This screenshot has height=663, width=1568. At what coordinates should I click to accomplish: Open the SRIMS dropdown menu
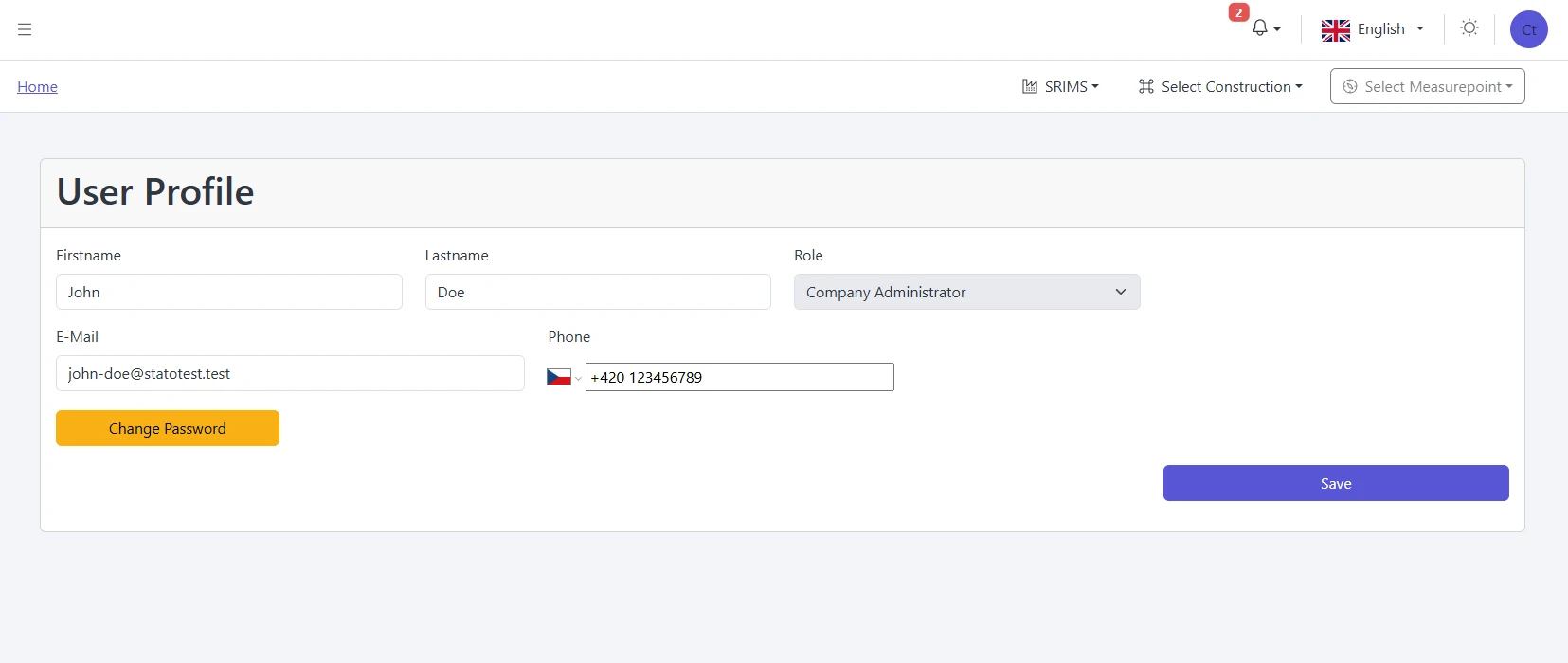click(1060, 86)
